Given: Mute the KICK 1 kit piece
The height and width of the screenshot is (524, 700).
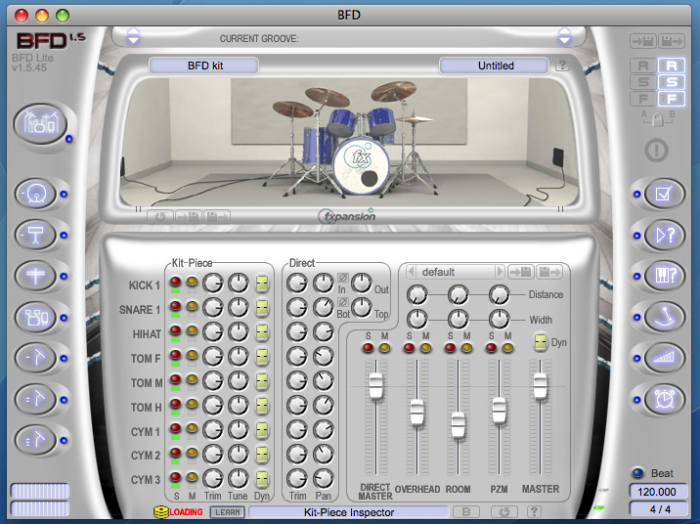Looking at the screenshot, I should coord(192,282).
